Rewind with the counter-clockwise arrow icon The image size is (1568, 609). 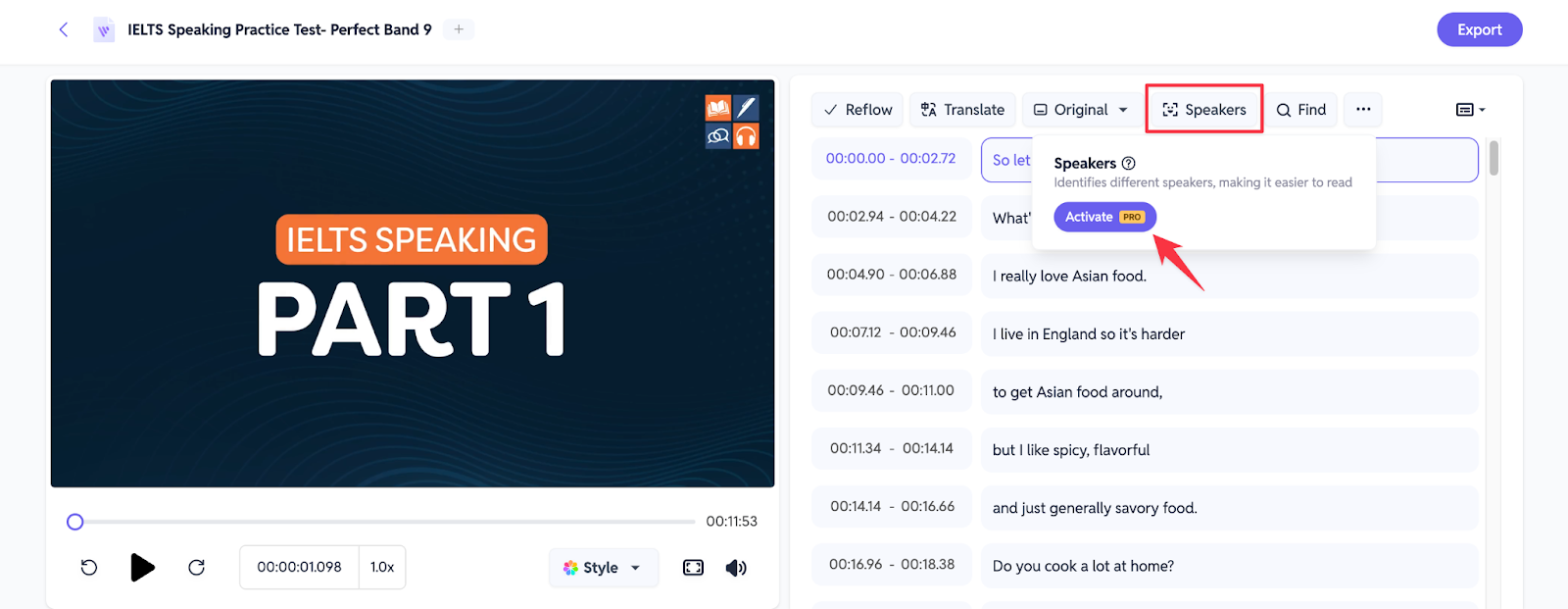[89, 567]
